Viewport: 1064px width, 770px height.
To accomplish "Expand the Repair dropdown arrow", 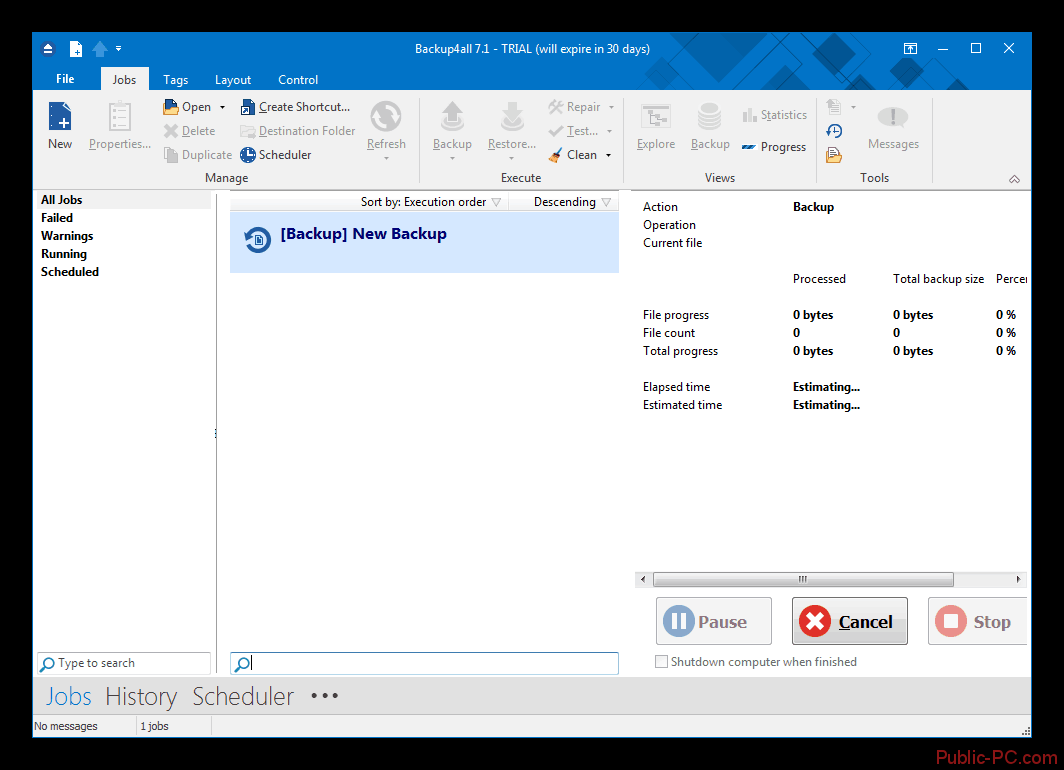I will (611, 107).
